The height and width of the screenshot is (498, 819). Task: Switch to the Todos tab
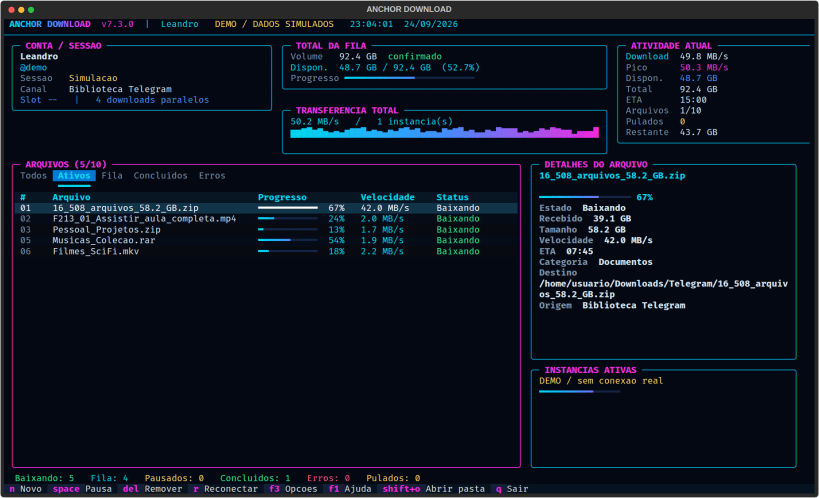pyautogui.click(x=33, y=176)
